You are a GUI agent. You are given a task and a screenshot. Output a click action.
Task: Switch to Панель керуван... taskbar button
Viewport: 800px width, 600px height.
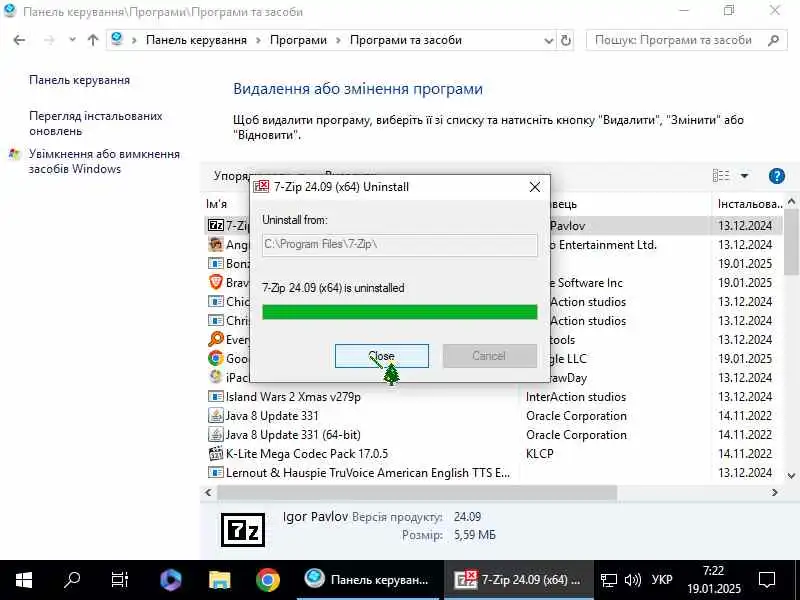pyautogui.click(x=367, y=580)
